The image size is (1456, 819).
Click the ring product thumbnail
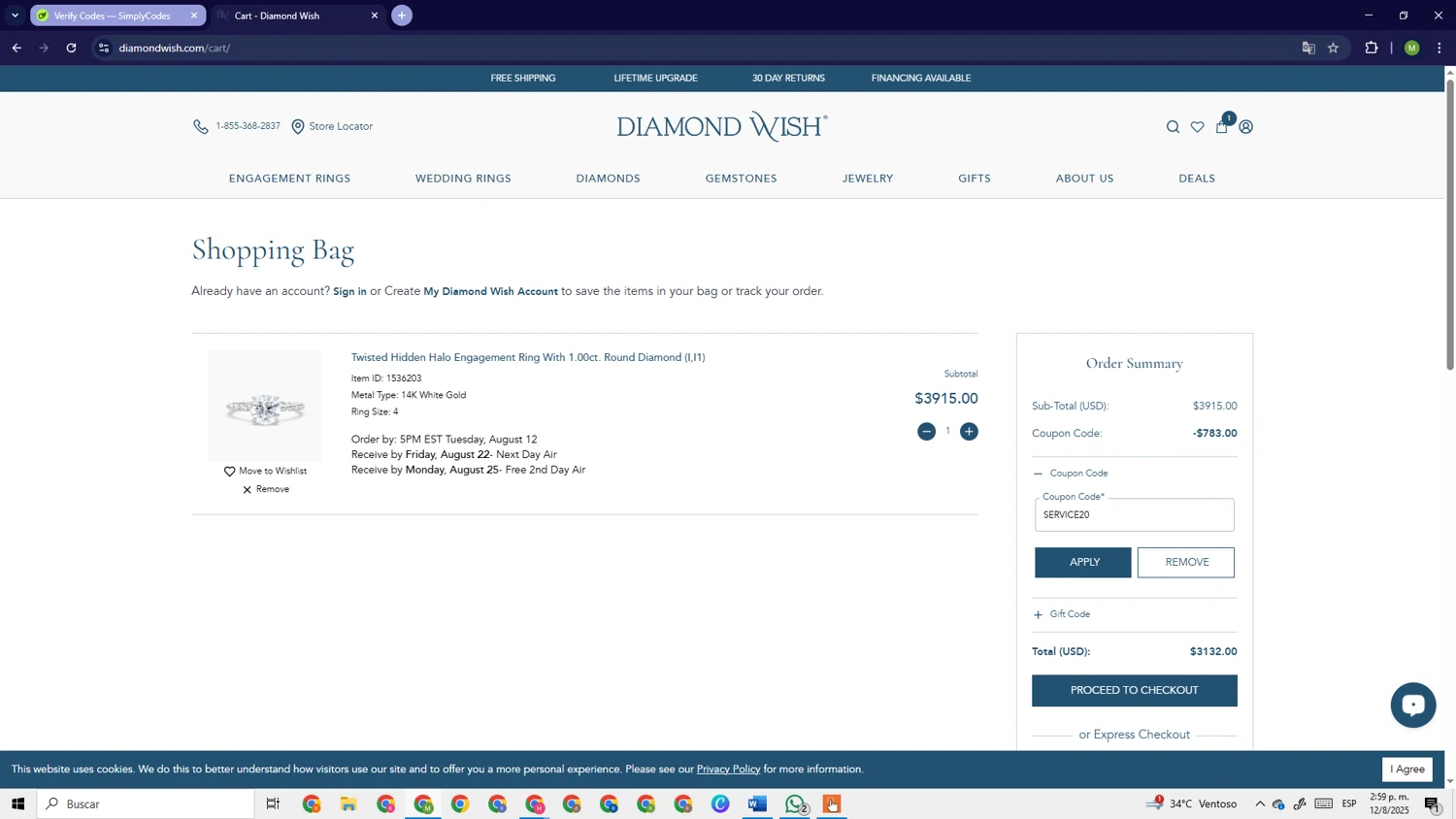(265, 406)
